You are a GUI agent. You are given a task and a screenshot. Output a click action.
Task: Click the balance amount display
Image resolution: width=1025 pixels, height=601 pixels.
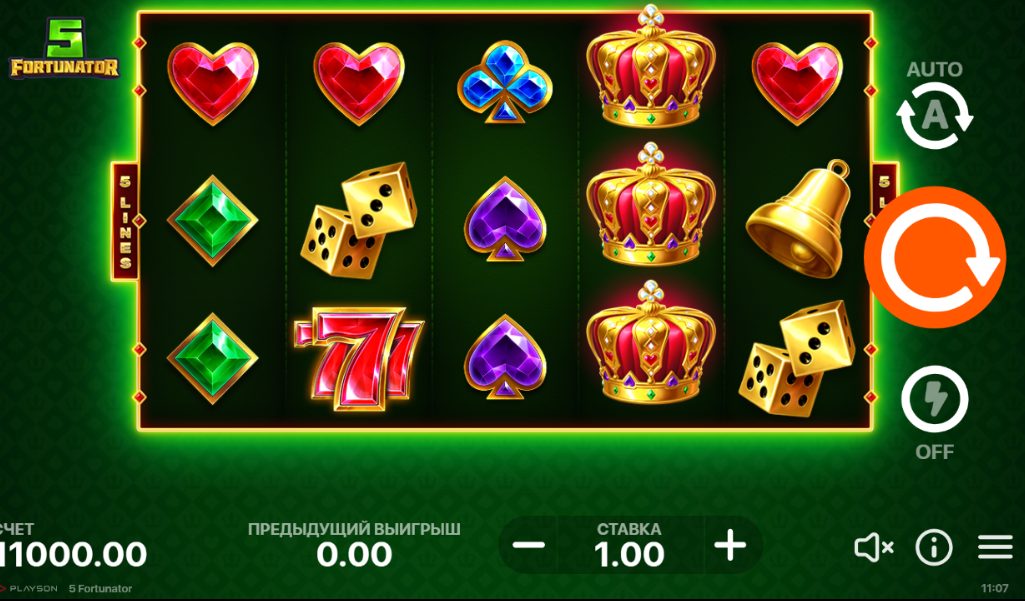coord(73,555)
